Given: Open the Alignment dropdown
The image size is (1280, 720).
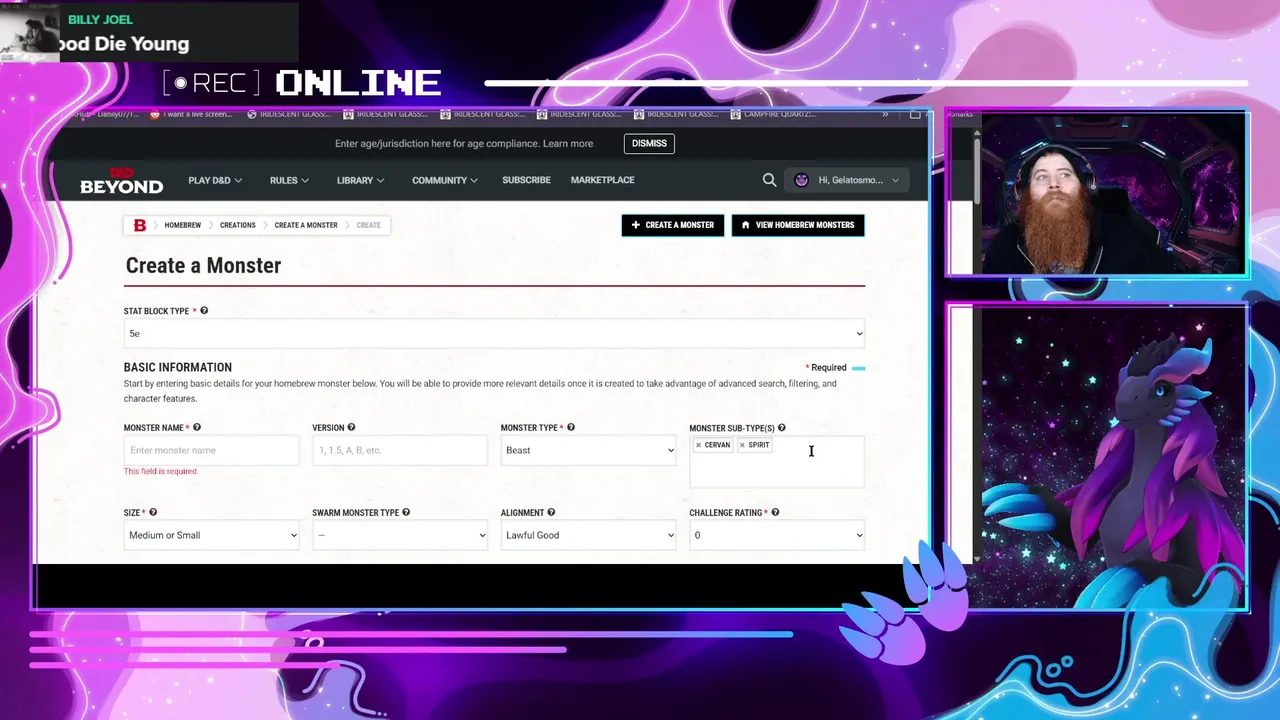Looking at the screenshot, I should pos(588,535).
